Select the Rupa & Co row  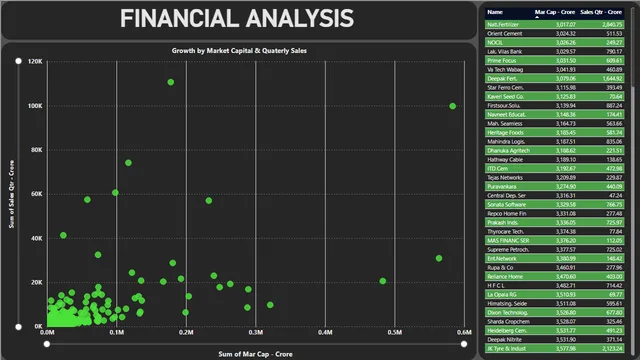(554, 267)
